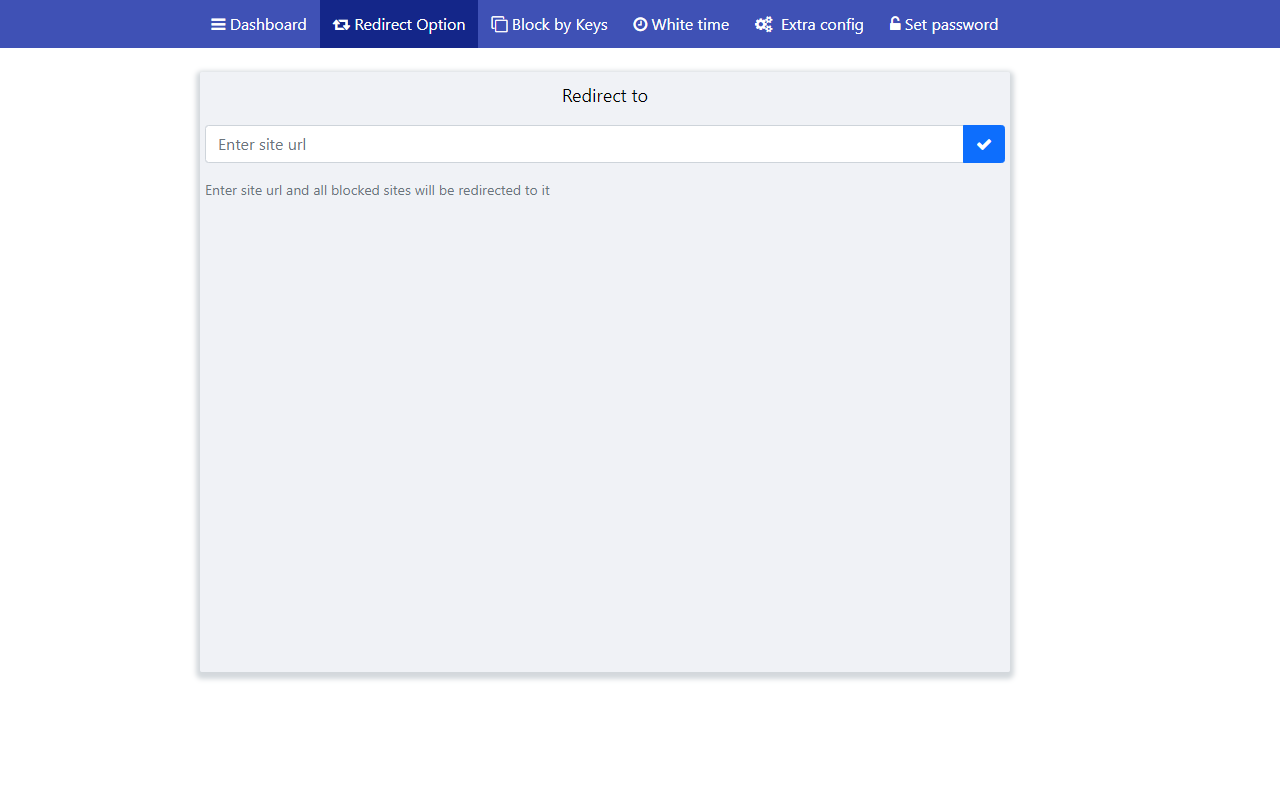The width and height of the screenshot is (1280, 800).
Task: Click the lock icon beside Set password
Action: pyautogui.click(x=893, y=24)
